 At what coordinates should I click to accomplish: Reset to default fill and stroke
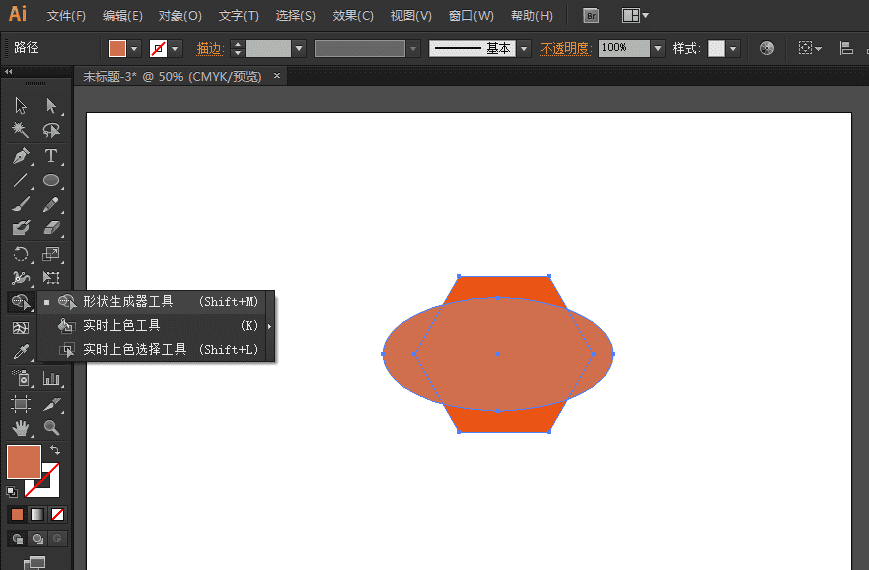pyautogui.click(x=12, y=491)
